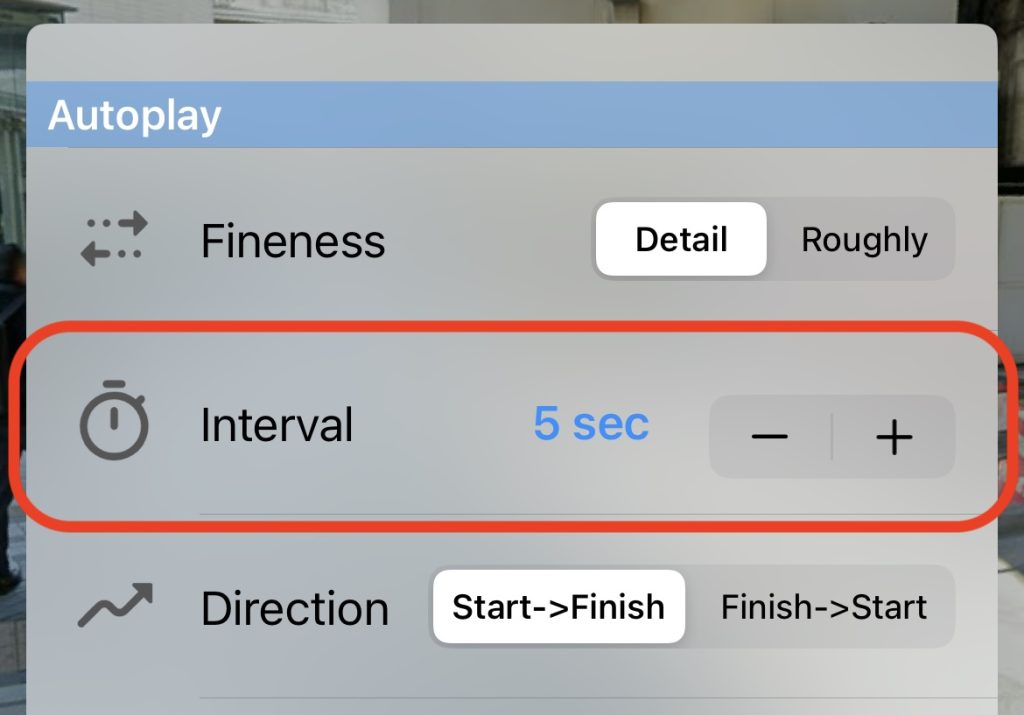Click the Direction trend arrow icon

[115, 605]
